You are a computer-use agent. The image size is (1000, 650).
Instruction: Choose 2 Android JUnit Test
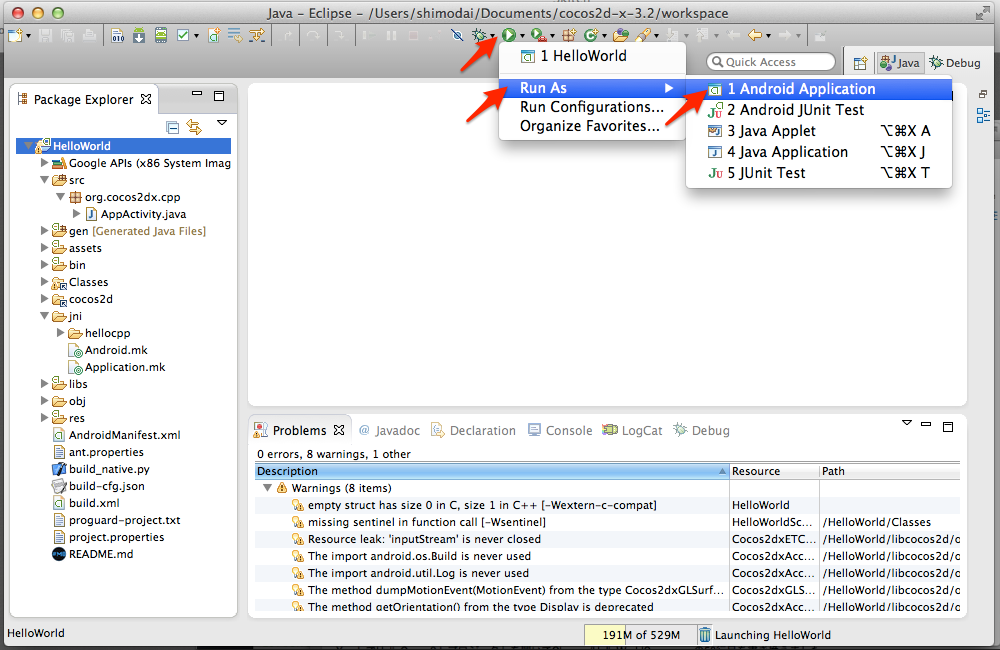pyautogui.click(x=819, y=110)
